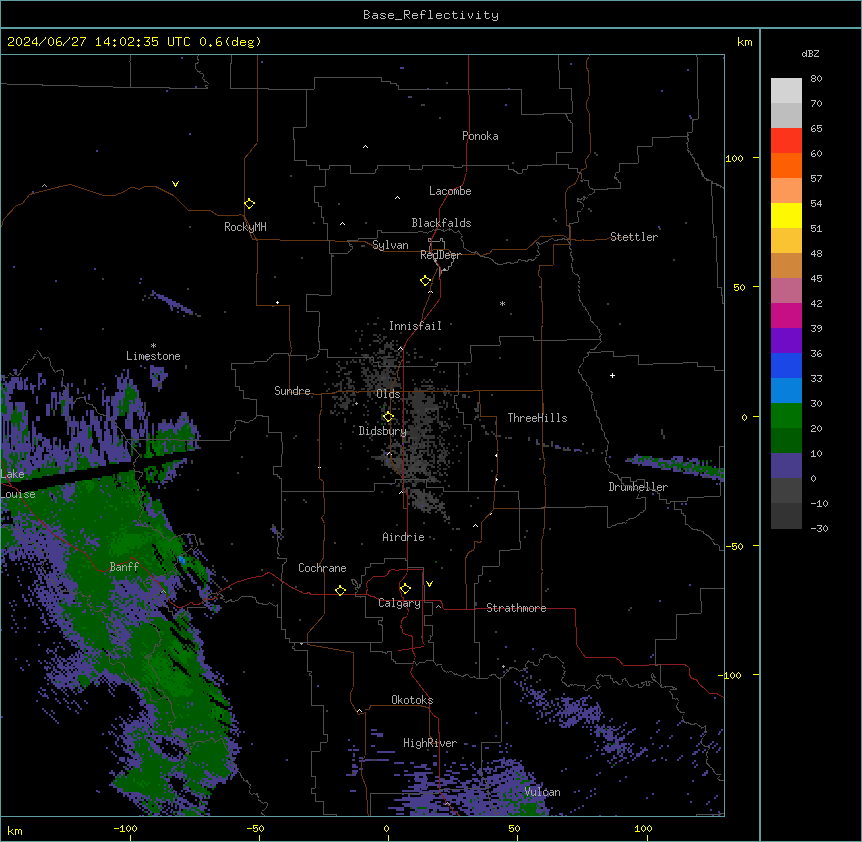Click the Ponoka city label
The width and height of the screenshot is (862, 842).
480,136
